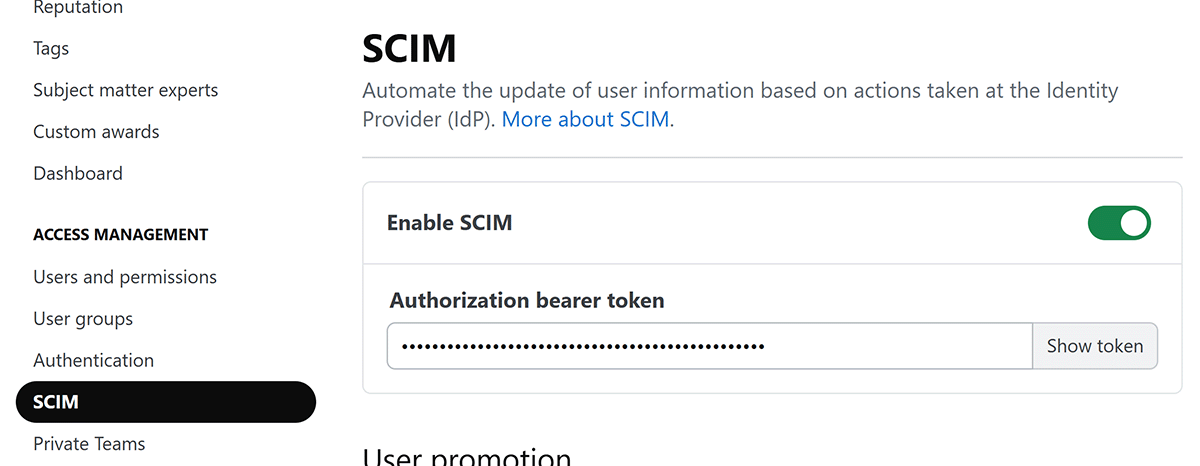Follow the More about SCIM link
The height and width of the screenshot is (466, 1200).
click(x=588, y=120)
